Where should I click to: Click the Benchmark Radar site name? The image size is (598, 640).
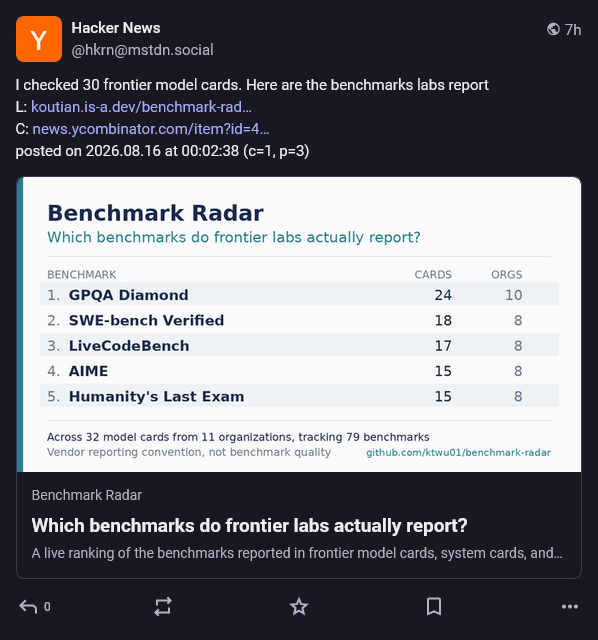tap(87, 495)
